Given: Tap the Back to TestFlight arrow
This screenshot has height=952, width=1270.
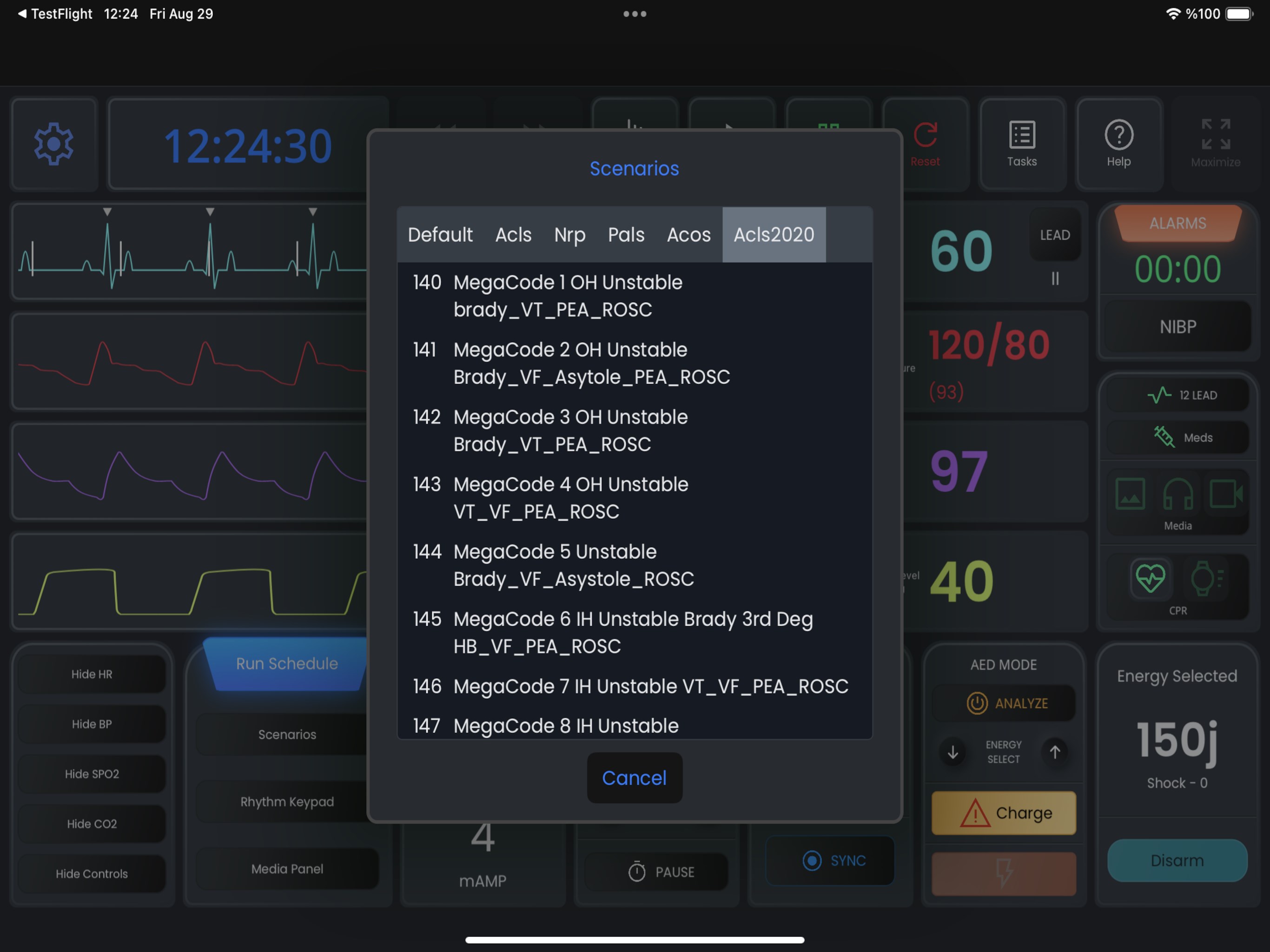Looking at the screenshot, I should (x=22, y=13).
